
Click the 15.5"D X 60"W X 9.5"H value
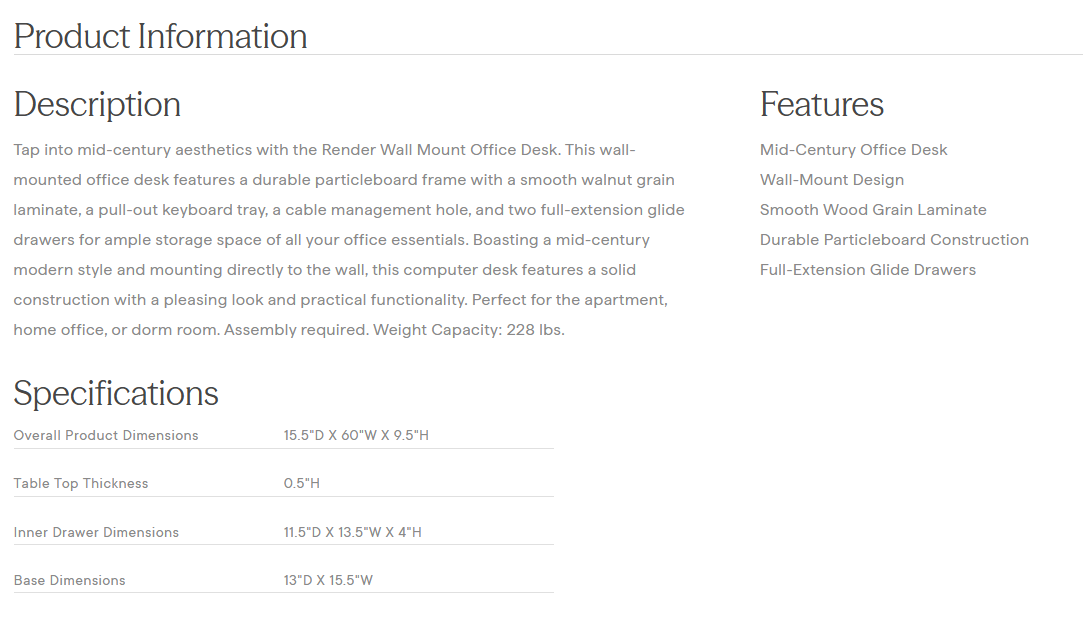[355, 435]
